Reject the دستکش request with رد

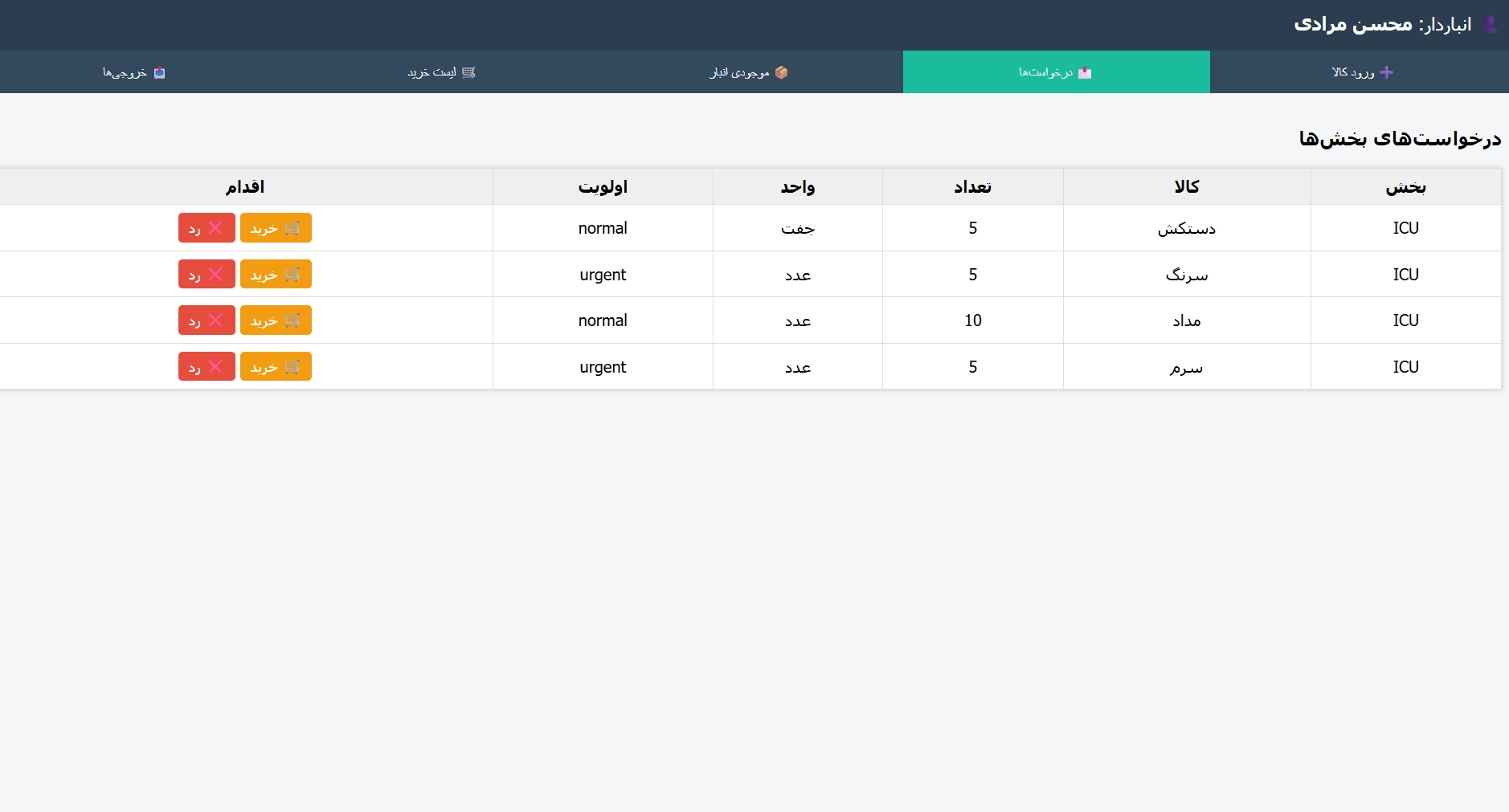(207, 228)
